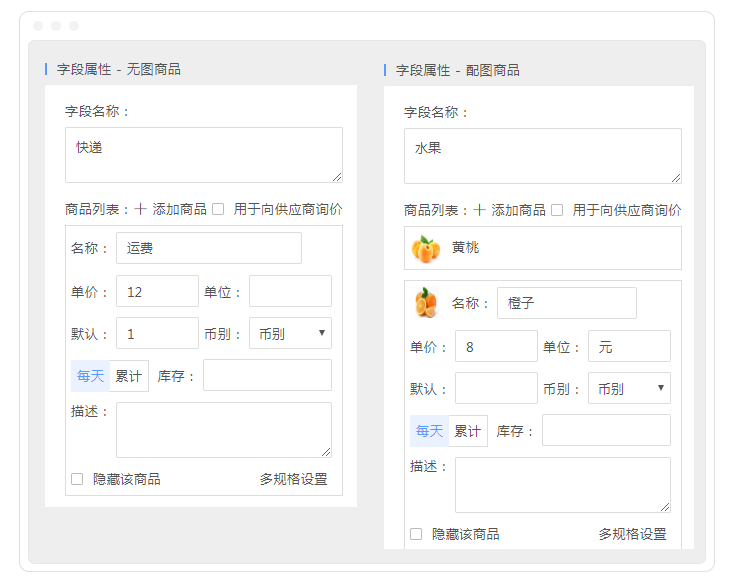Focus the 单价 field showing 12
Image resolution: width=734 pixels, height=585 pixels.
tap(157, 291)
